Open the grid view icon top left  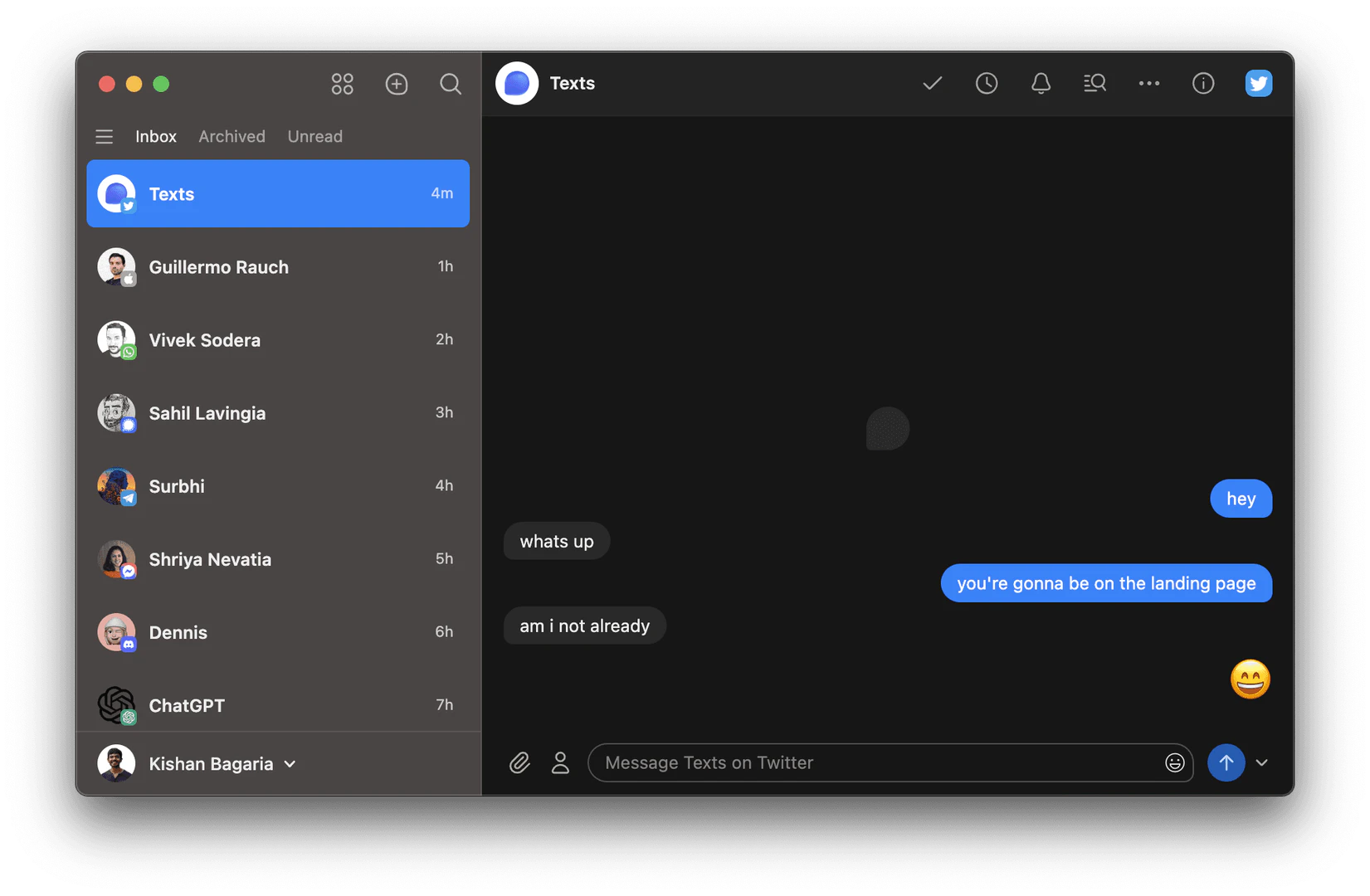pos(342,84)
